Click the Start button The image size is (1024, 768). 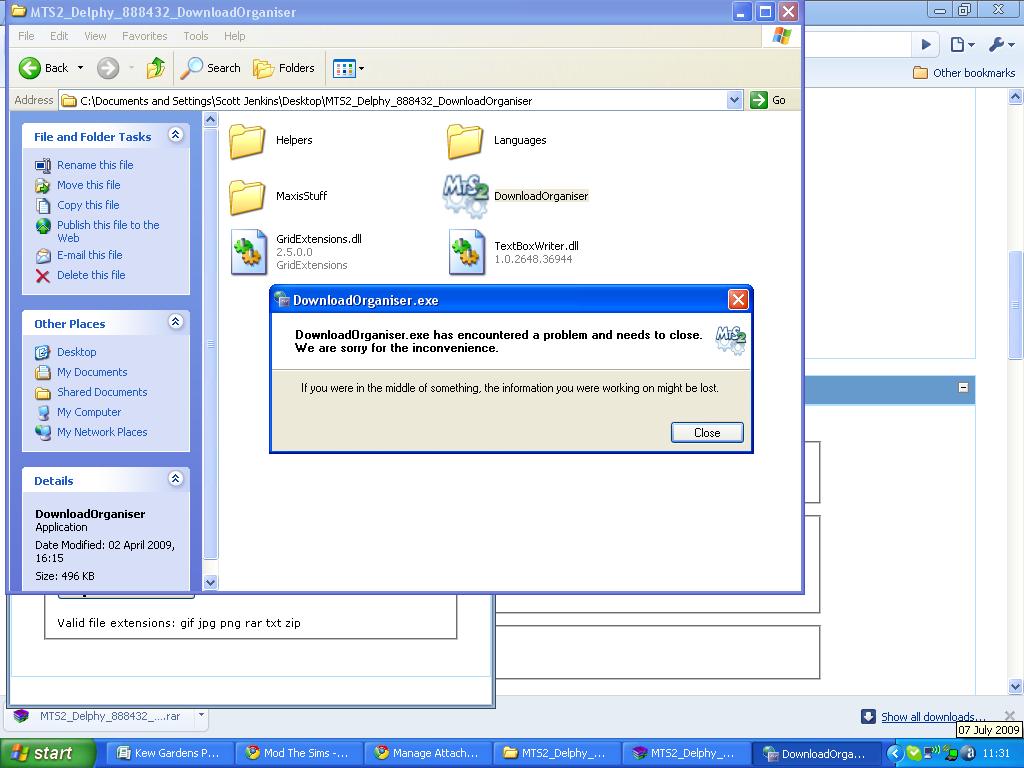point(47,753)
